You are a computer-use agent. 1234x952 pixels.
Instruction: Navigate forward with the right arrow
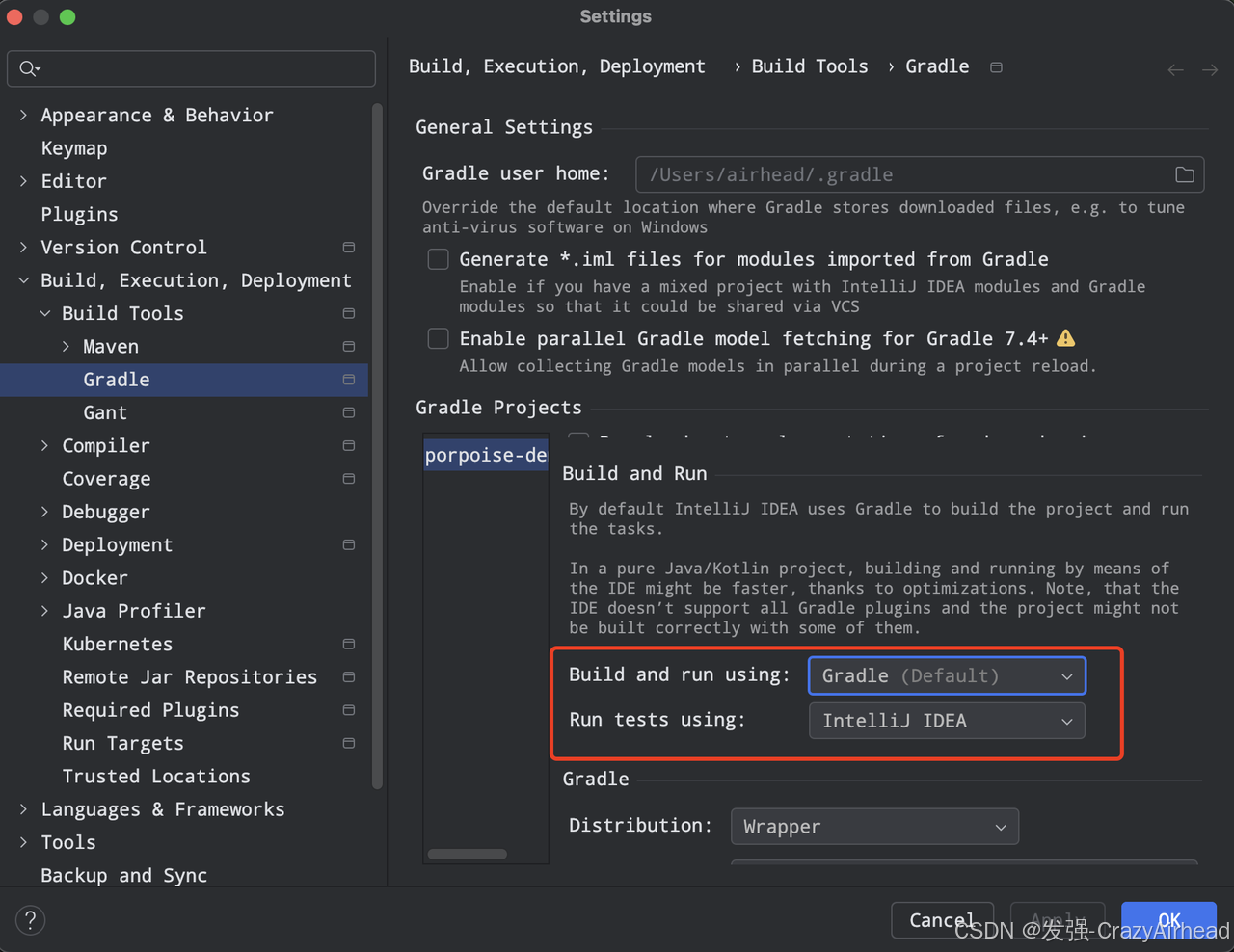pyautogui.click(x=1210, y=69)
